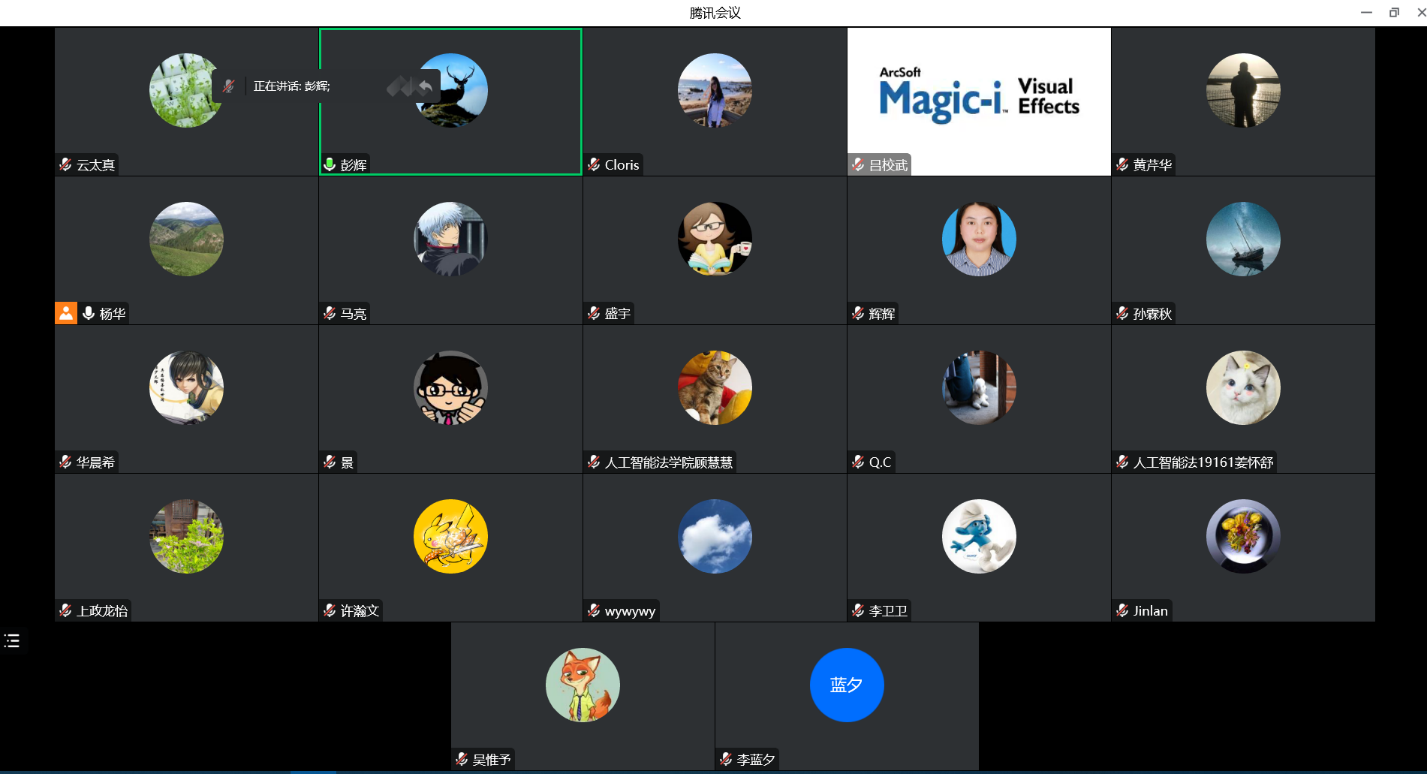The image size is (1427, 774).
Task: Click the blue 蓝夕 avatar circle
Action: [846, 685]
